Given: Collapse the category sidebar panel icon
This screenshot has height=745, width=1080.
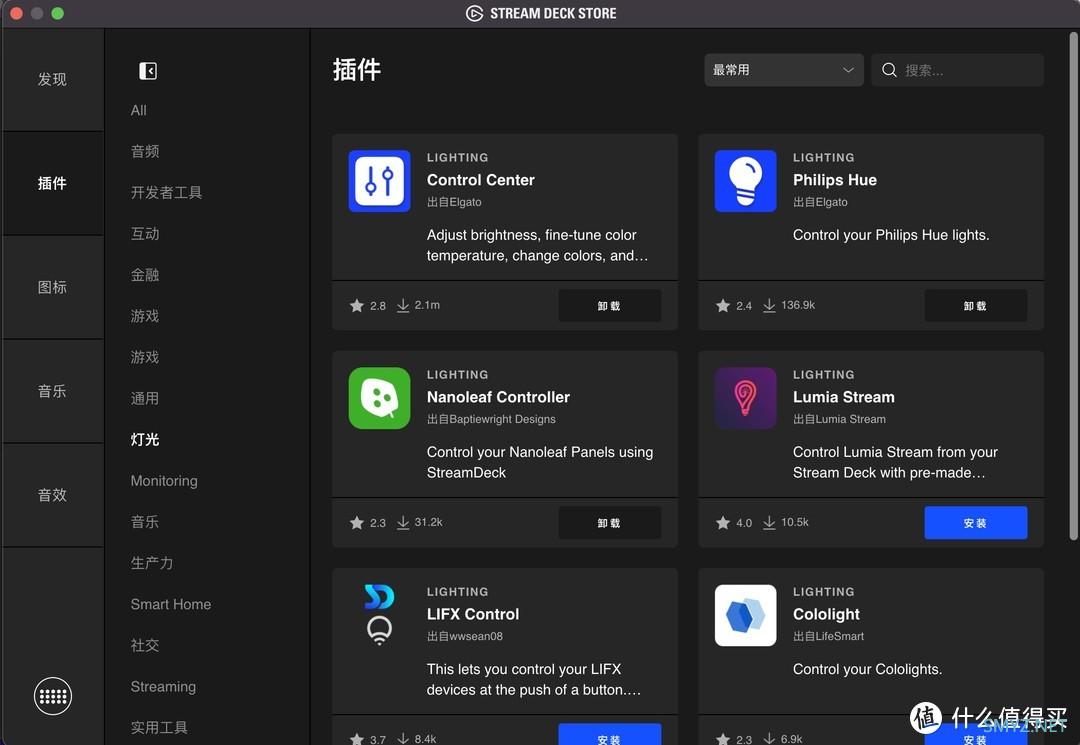Looking at the screenshot, I should point(147,71).
